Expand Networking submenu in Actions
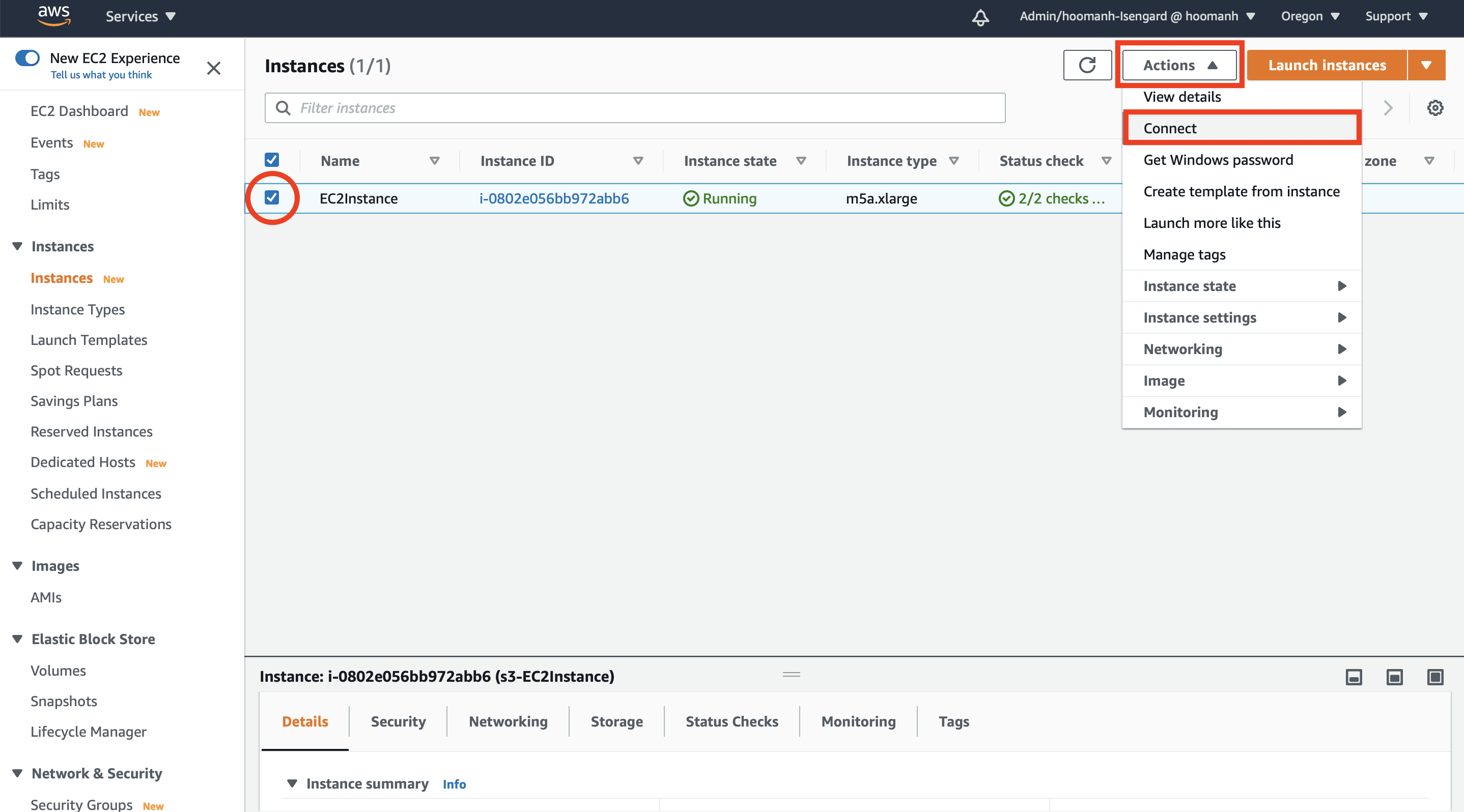1464x812 pixels. click(1242, 349)
